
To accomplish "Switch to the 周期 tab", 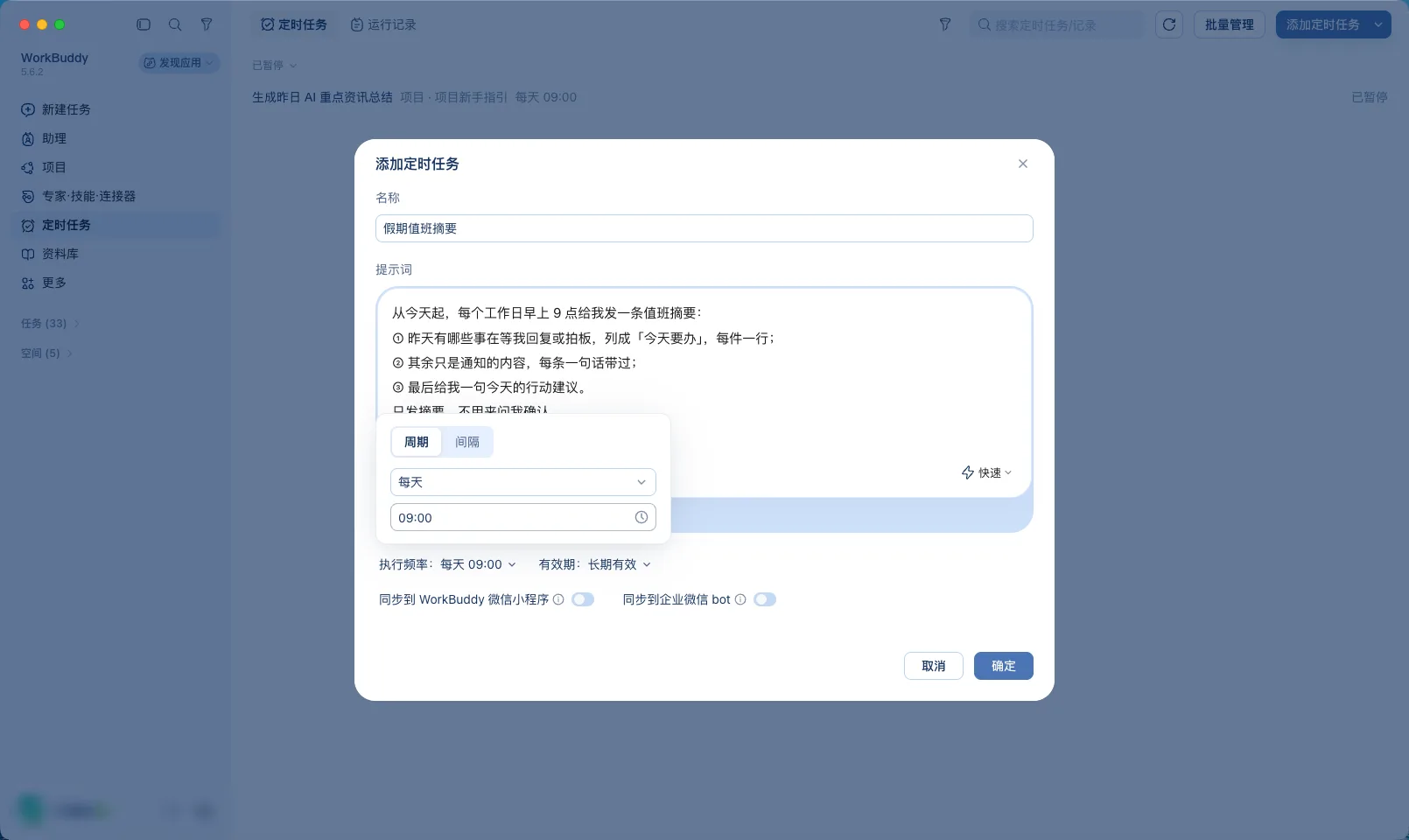I will [x=417, y=442].
